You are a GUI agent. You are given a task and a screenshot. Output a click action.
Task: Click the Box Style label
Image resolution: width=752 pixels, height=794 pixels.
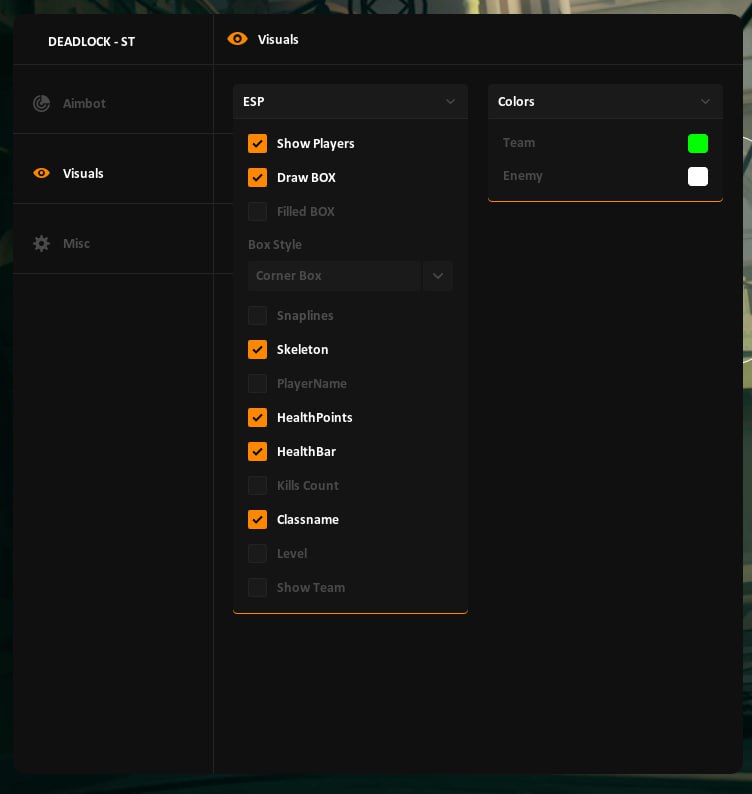pyautogui.click(x=275, y=245)
